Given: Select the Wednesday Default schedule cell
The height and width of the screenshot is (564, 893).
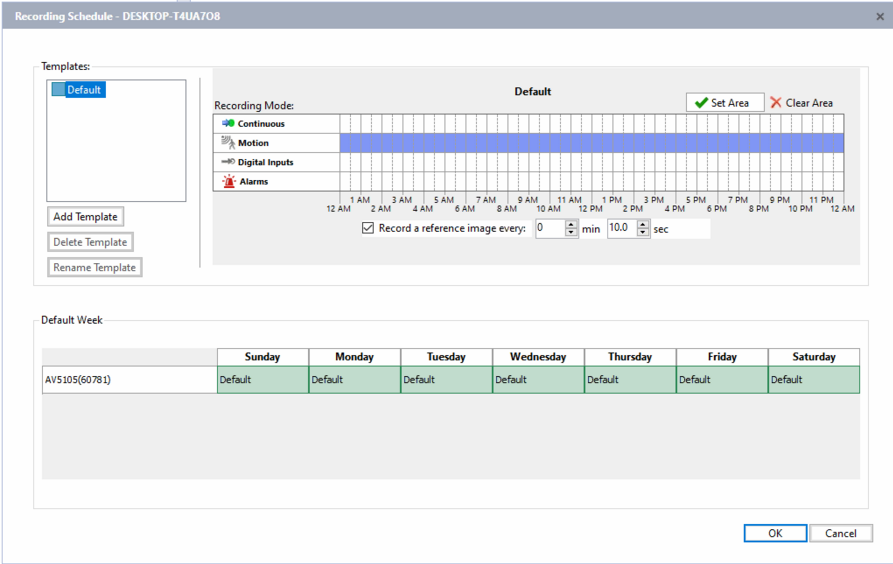Looking at the screenshot, I should pos(538,380).
